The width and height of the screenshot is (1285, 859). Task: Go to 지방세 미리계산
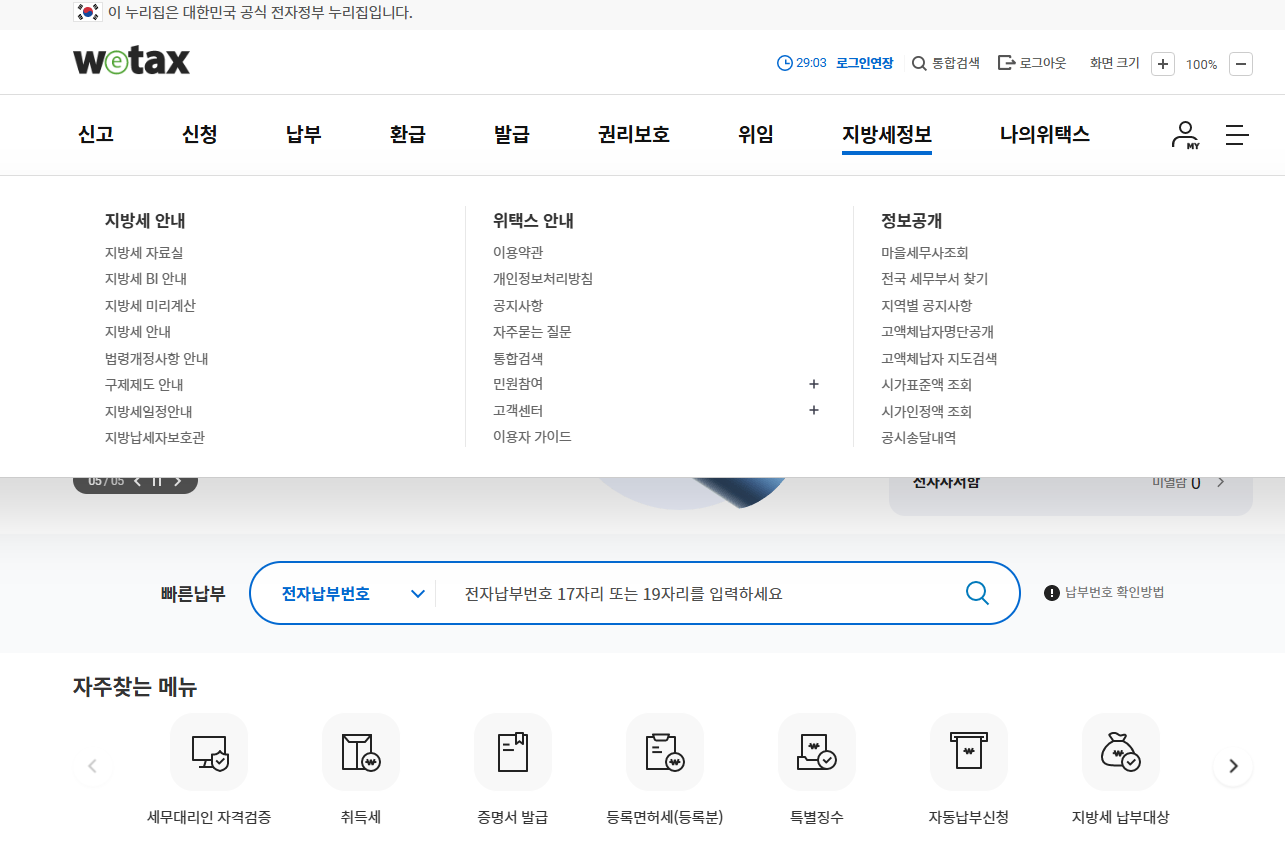[x=150, y=306]
